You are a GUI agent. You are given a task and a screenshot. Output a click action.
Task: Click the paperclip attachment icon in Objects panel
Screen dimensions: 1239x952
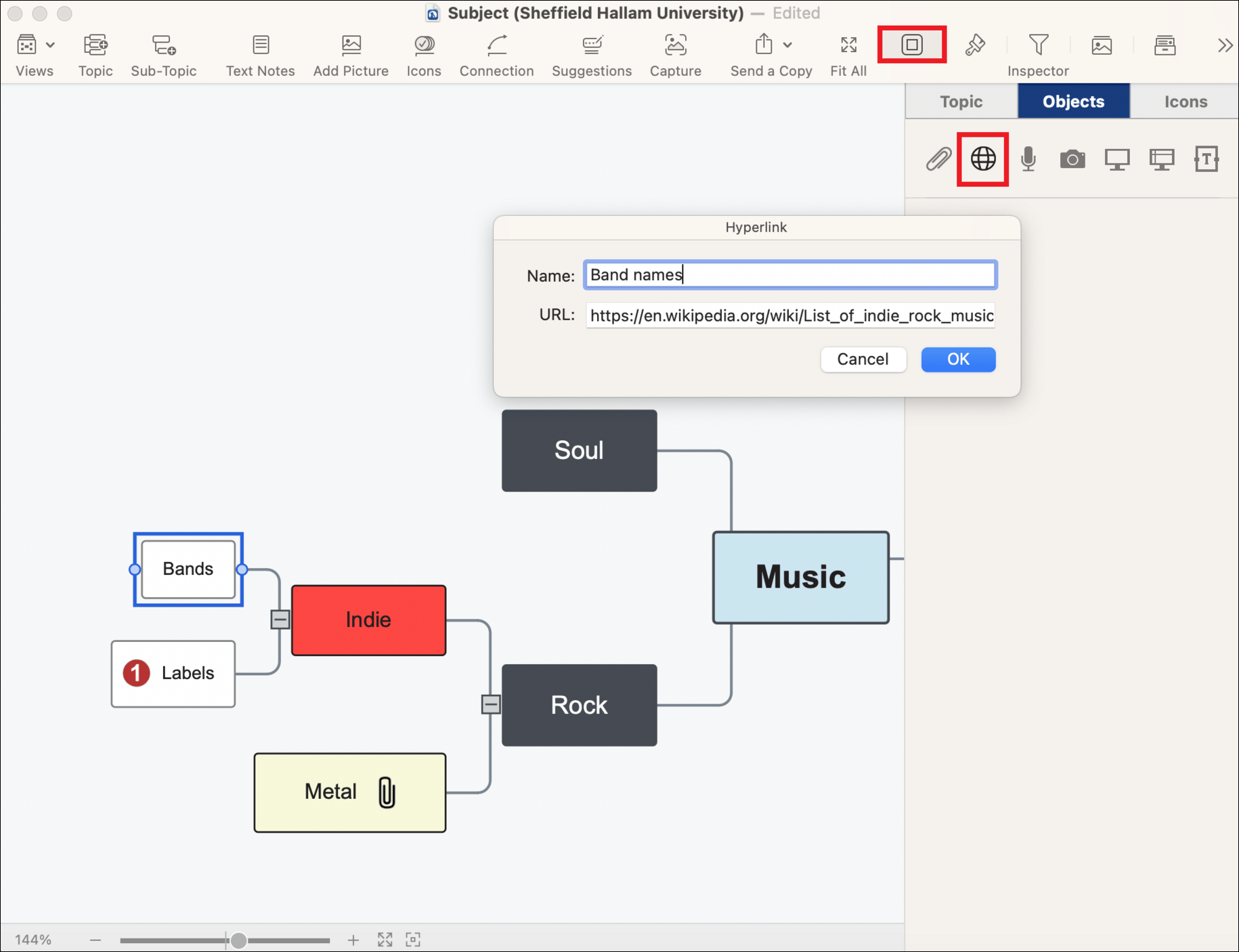coord(938,159)
